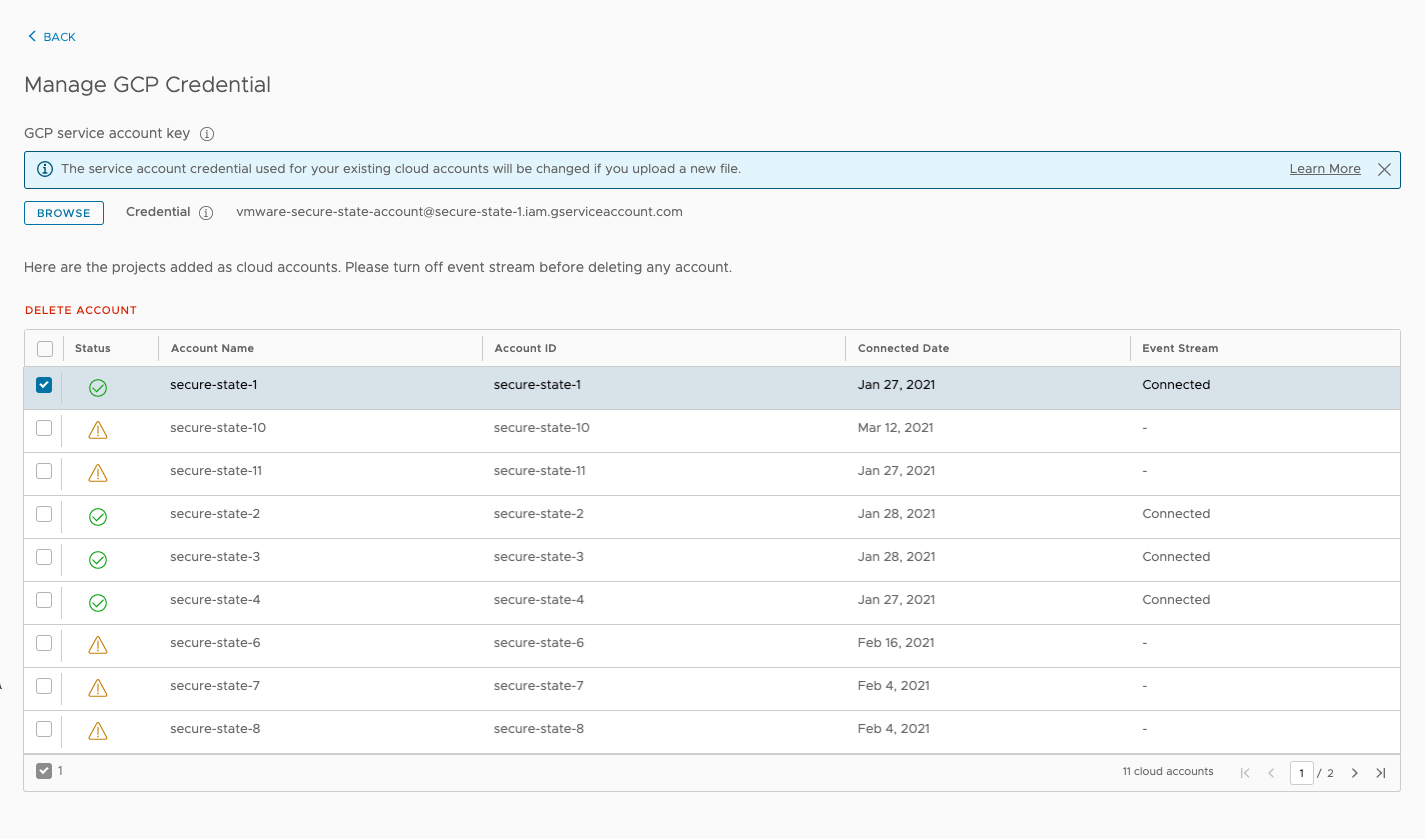
Task: Click the green check icon for secure-state-4
Action: pos(97,602)
